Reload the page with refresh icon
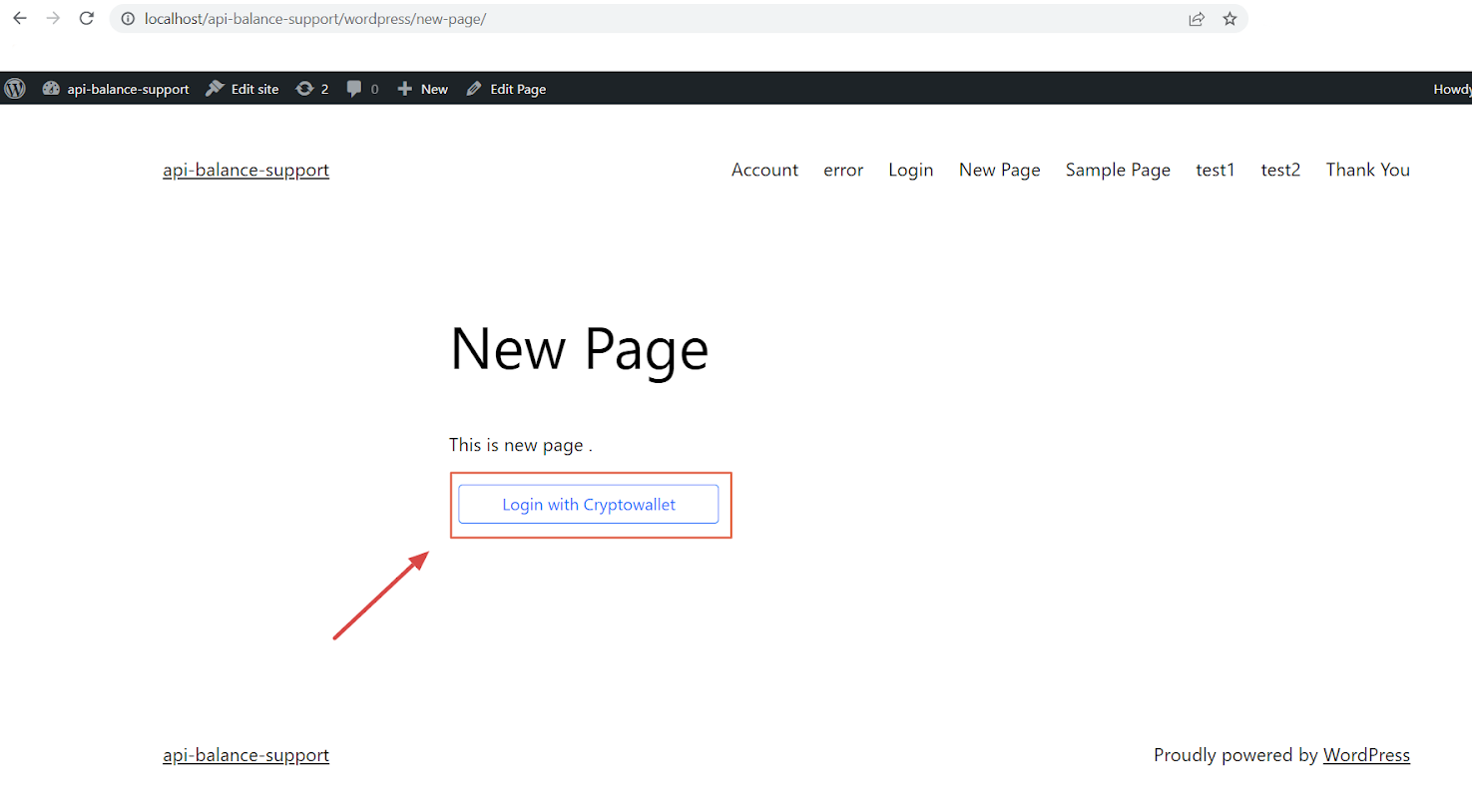Image resolution: width=1472 pixels, height=812 pixels. point(87,19)
